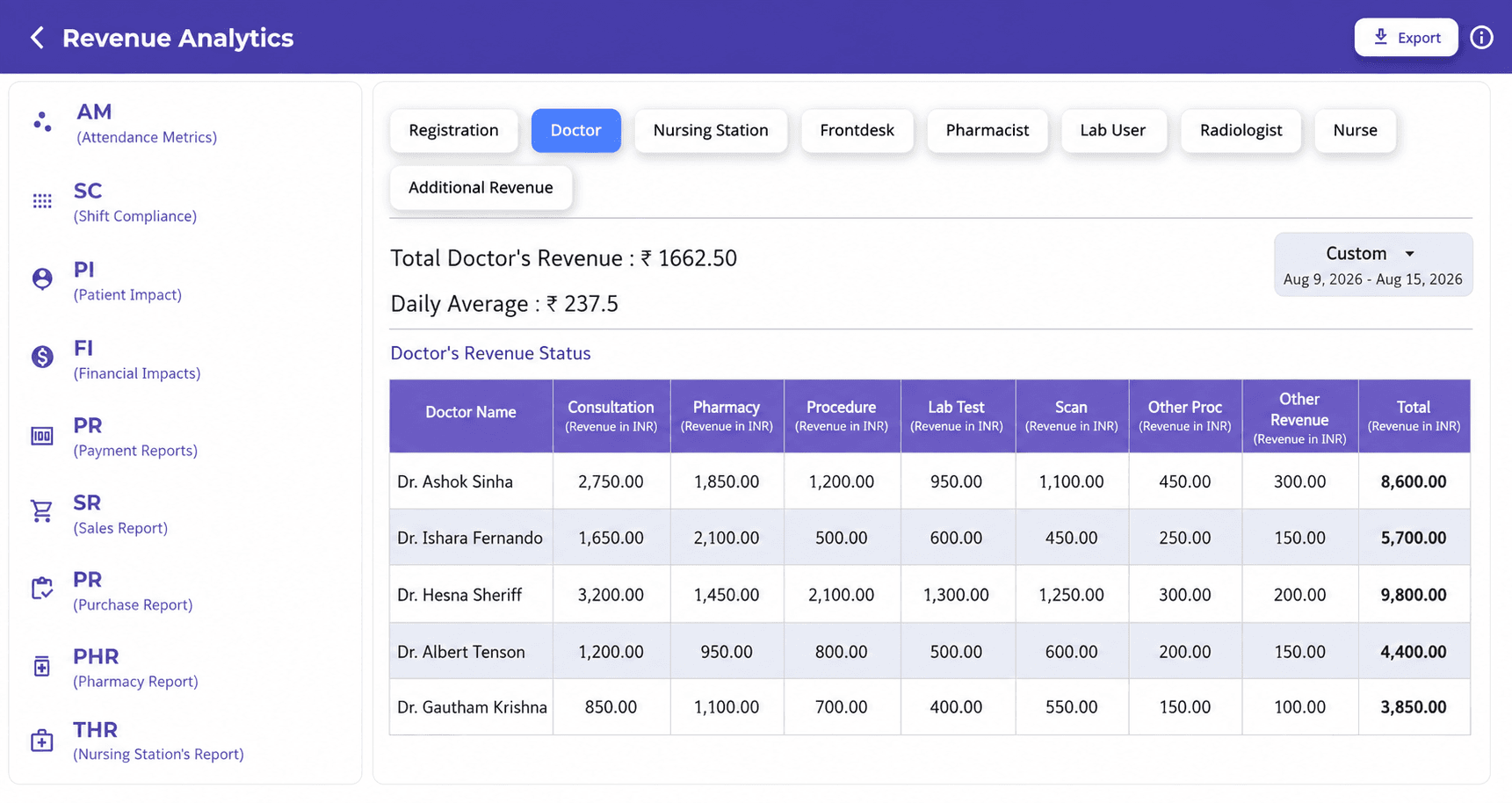Go back using the arrow beside Revenue Analytics

37,38
